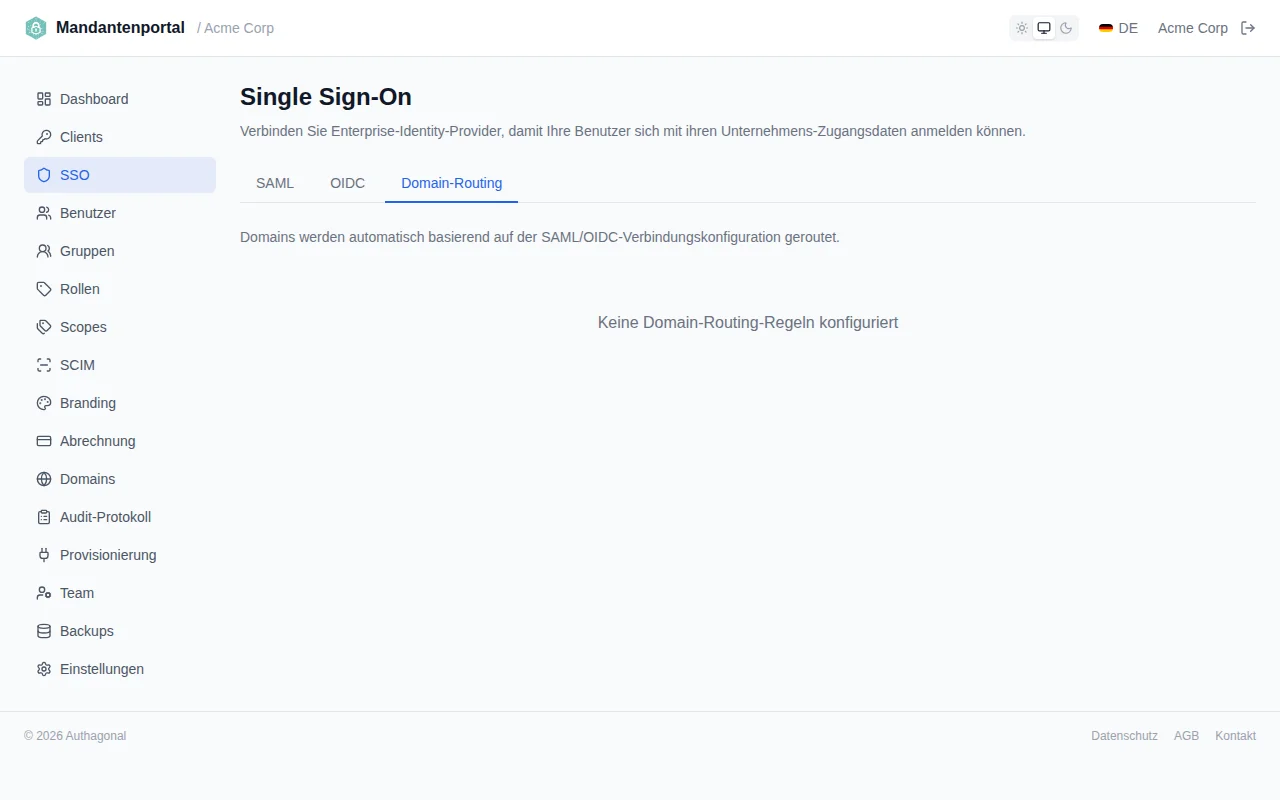Click the AGB footer link
Screen dimensions: 1280x800
1186,736
